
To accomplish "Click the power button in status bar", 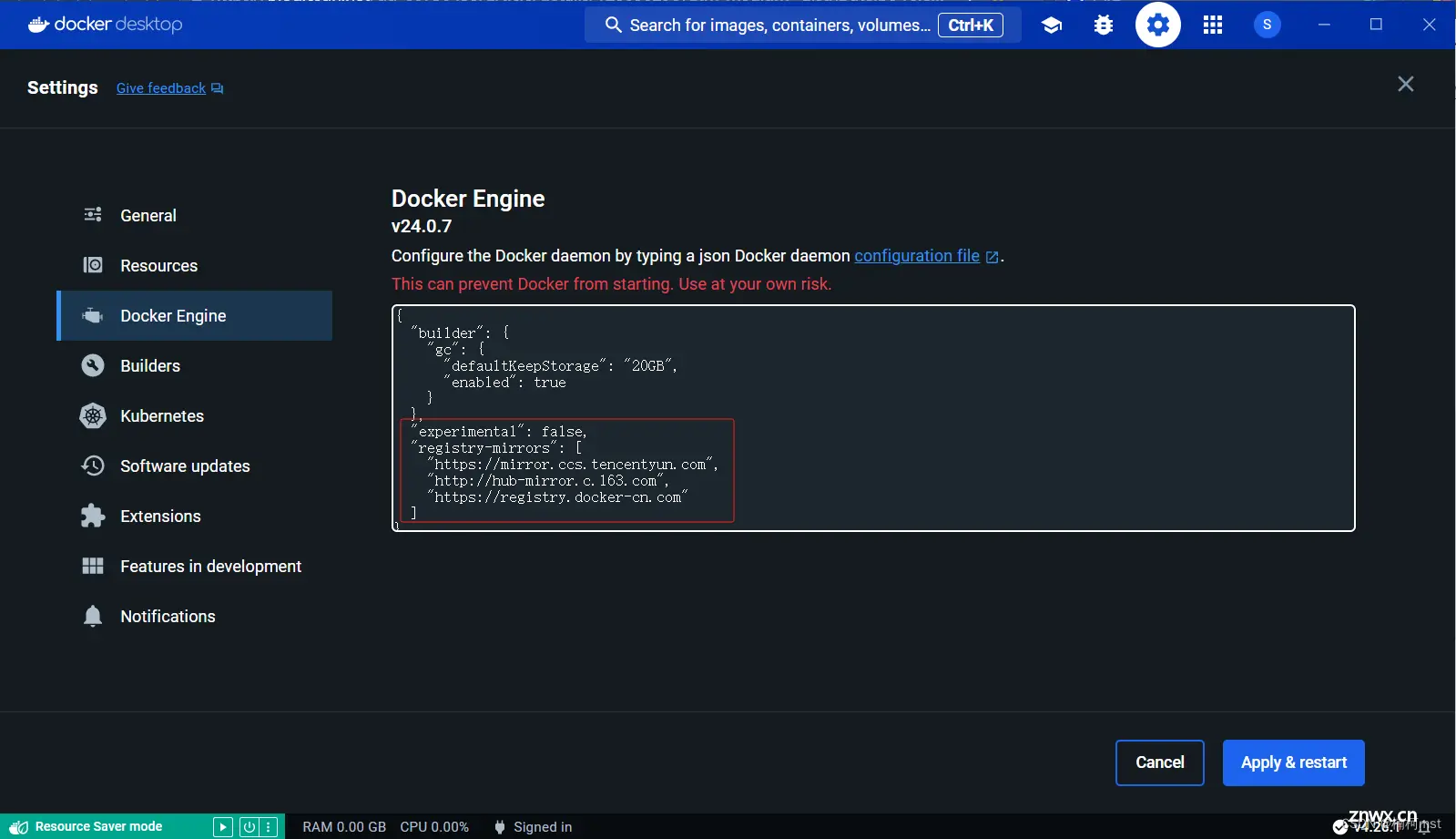I will pos(249,827).
